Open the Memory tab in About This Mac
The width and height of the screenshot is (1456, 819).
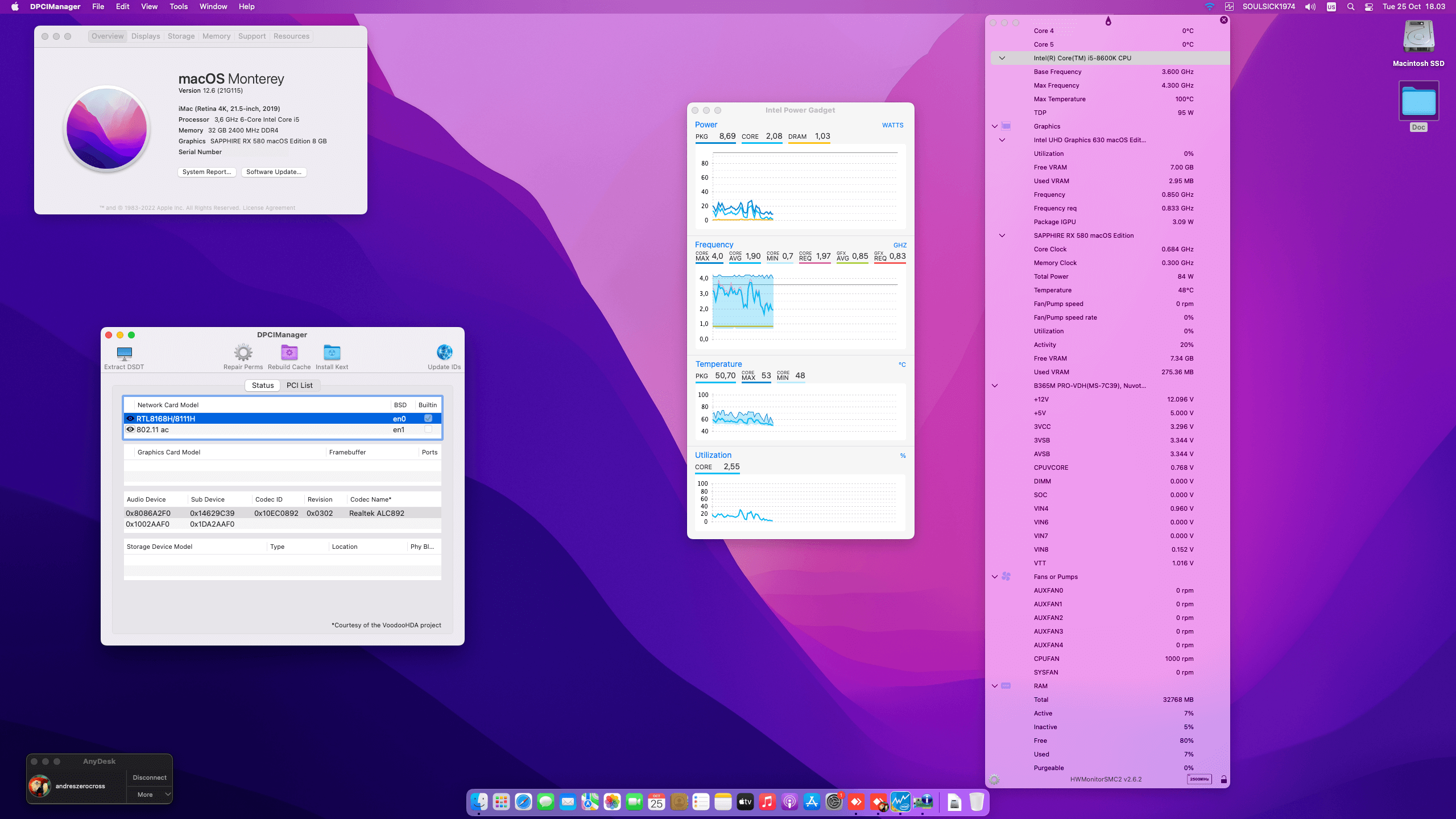click(x=217, y=36)
